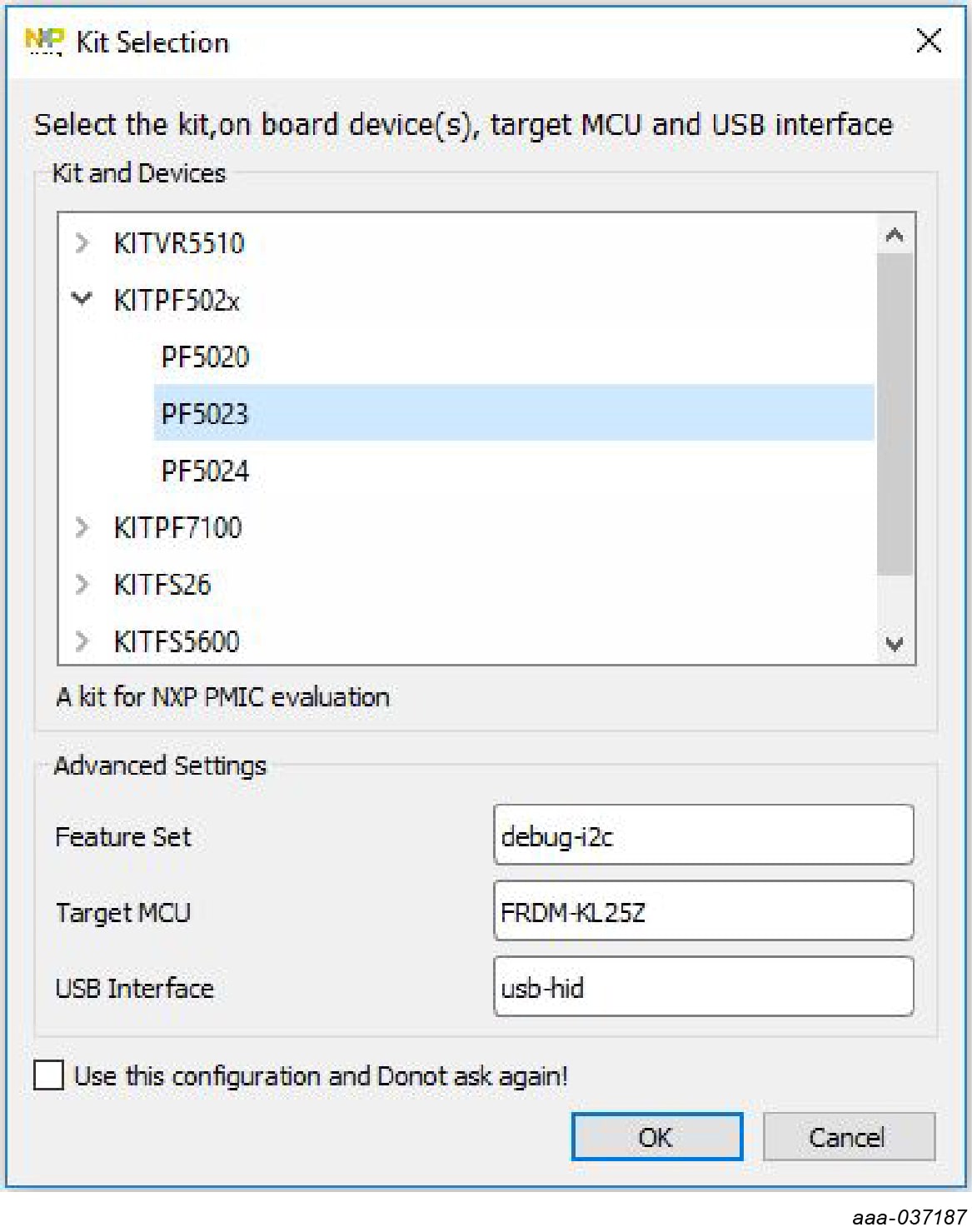The width and height of the screenshot is (972, 1232).
Task: Expand the KITFS5600 kit node
Action: 82,641
